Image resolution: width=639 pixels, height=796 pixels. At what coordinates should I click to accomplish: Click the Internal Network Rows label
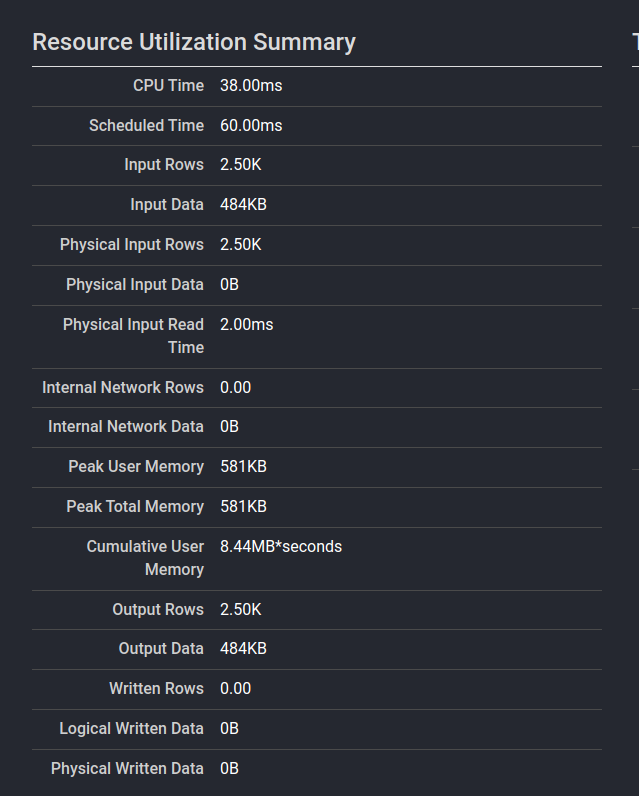[x=123, y=387]
